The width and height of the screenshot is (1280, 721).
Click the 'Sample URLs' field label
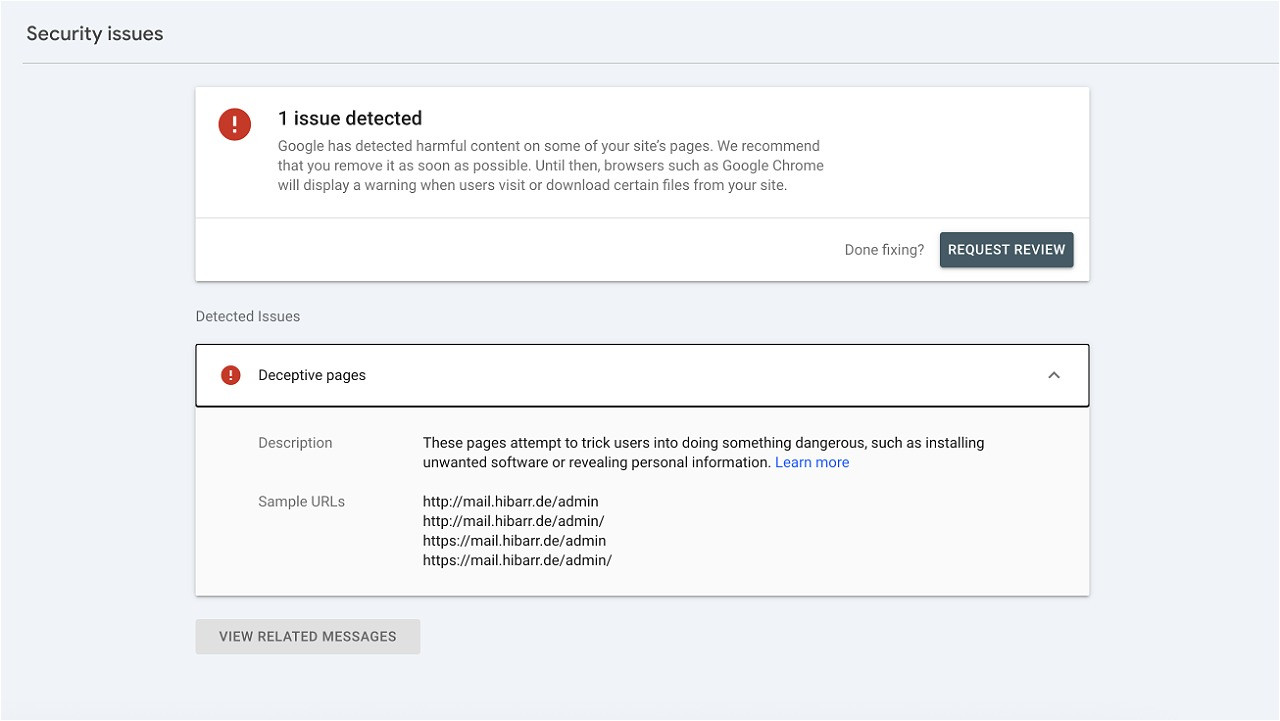[301, 502]
